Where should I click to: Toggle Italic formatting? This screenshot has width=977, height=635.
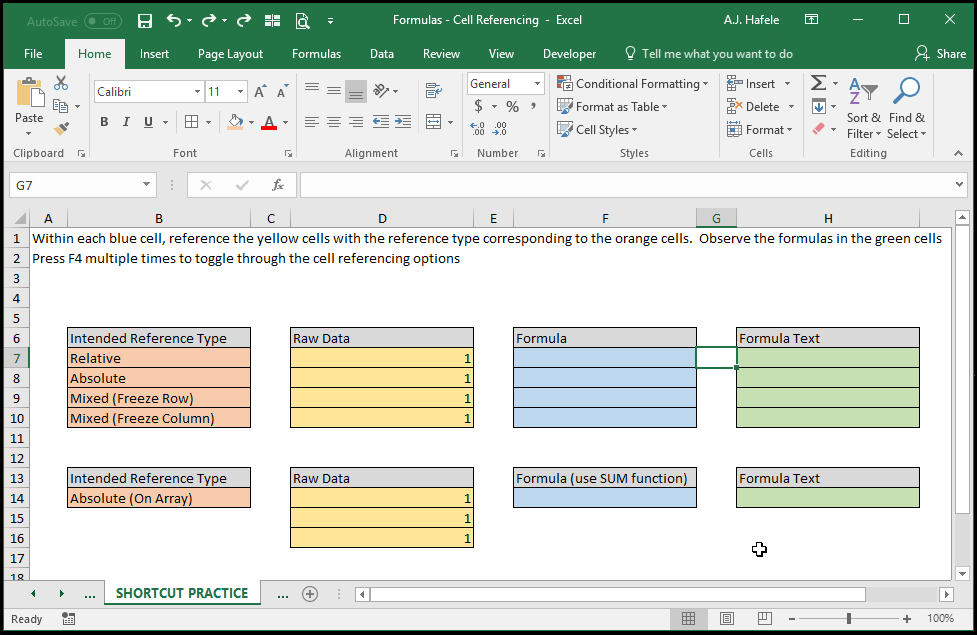(126, 122)
